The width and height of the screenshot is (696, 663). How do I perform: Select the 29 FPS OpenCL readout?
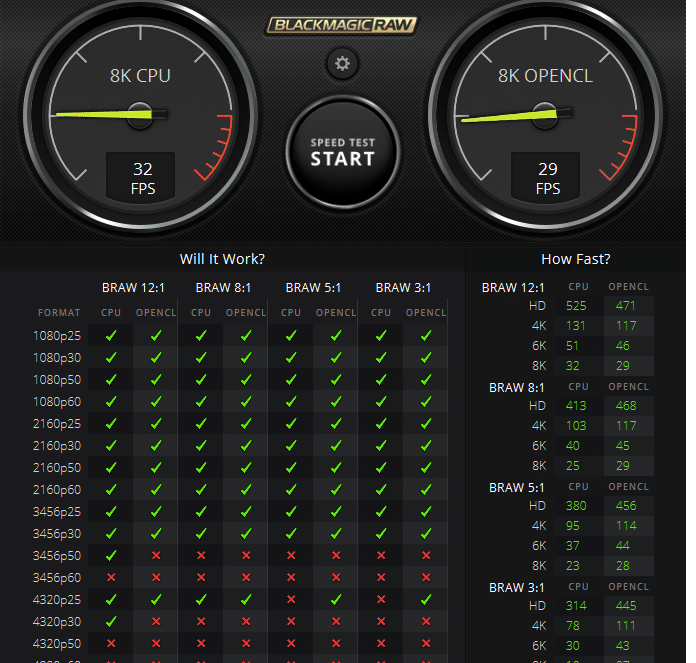pos(546,178)
